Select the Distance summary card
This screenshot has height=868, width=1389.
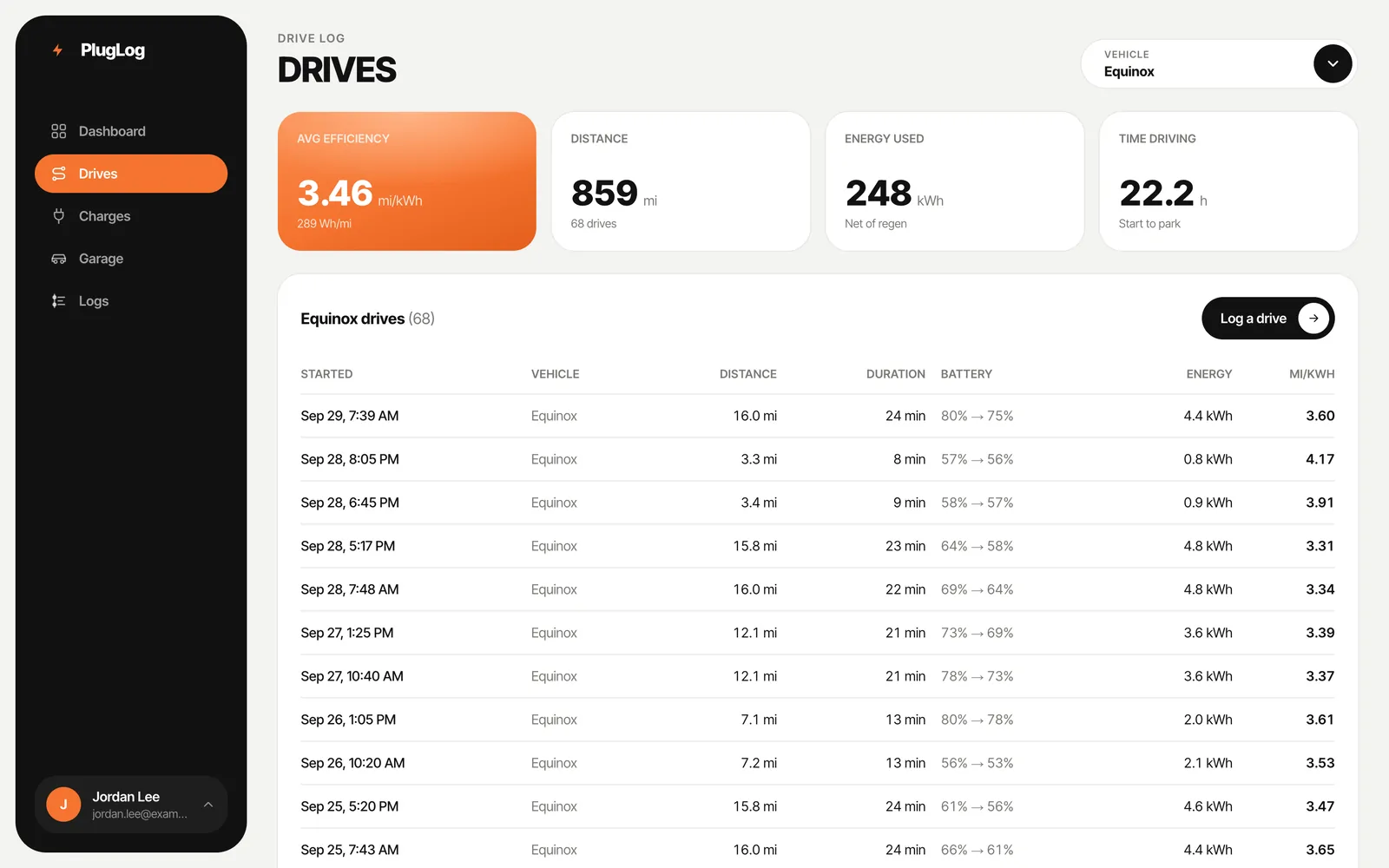pyautogui.click(x=681, y=181)
